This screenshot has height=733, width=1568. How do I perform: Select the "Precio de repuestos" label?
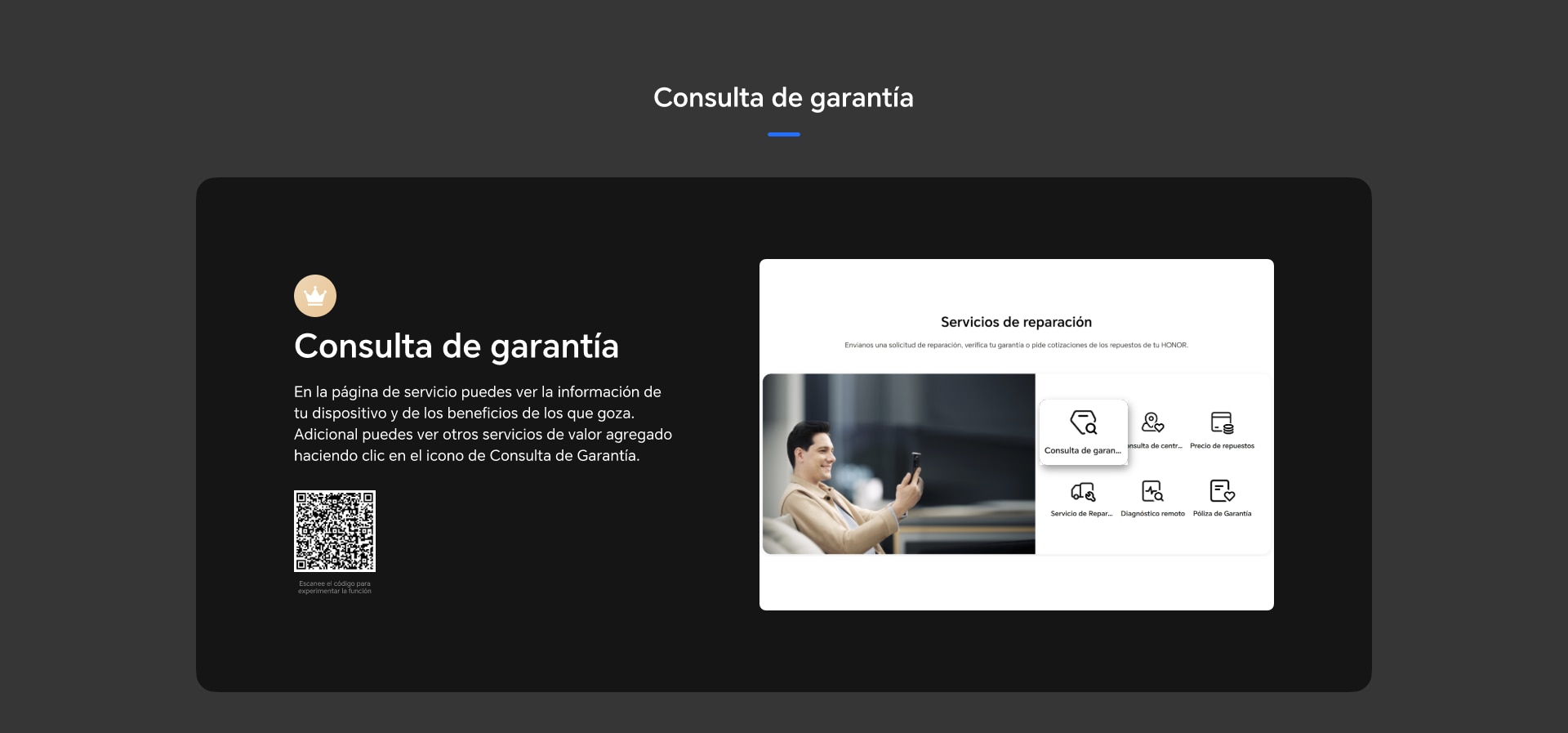(1222, 446)
